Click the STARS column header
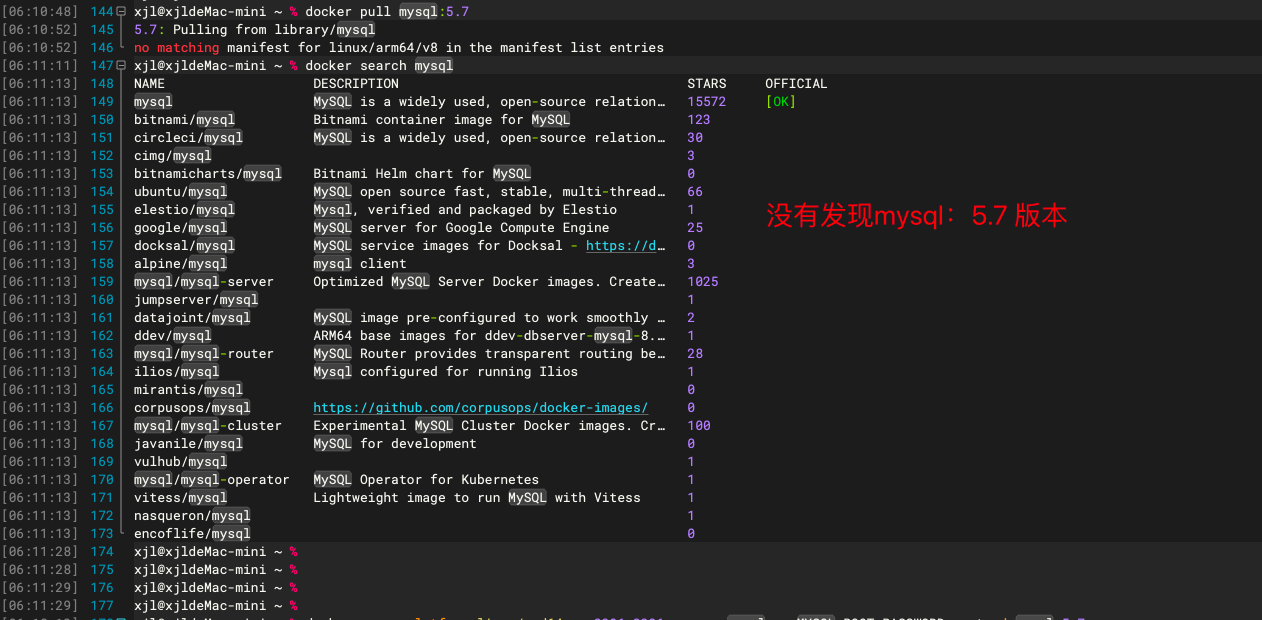 point(707,84)
